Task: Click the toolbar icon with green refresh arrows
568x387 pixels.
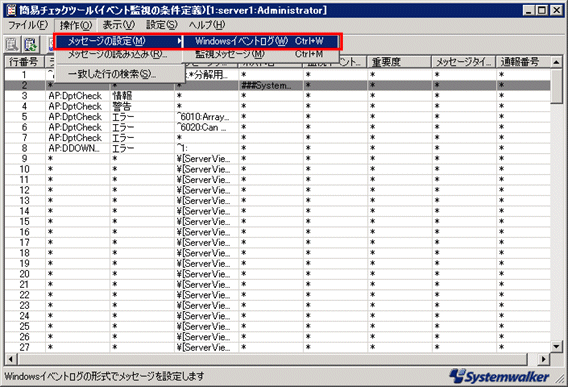Action: pos(30,45)
